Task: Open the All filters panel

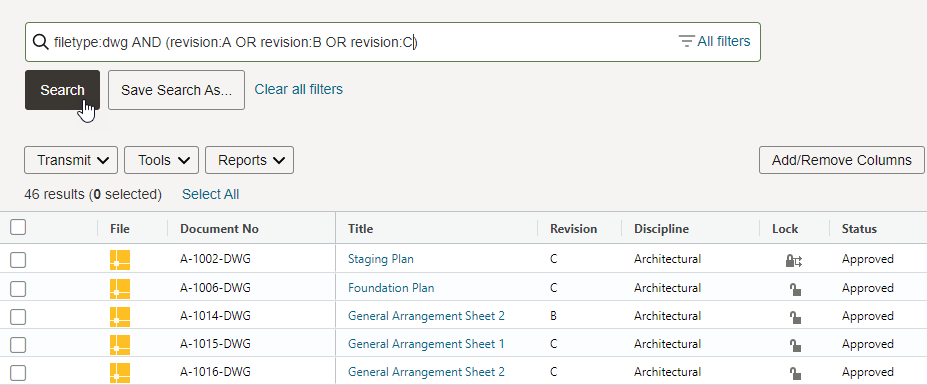Action: tap(715, 41)
